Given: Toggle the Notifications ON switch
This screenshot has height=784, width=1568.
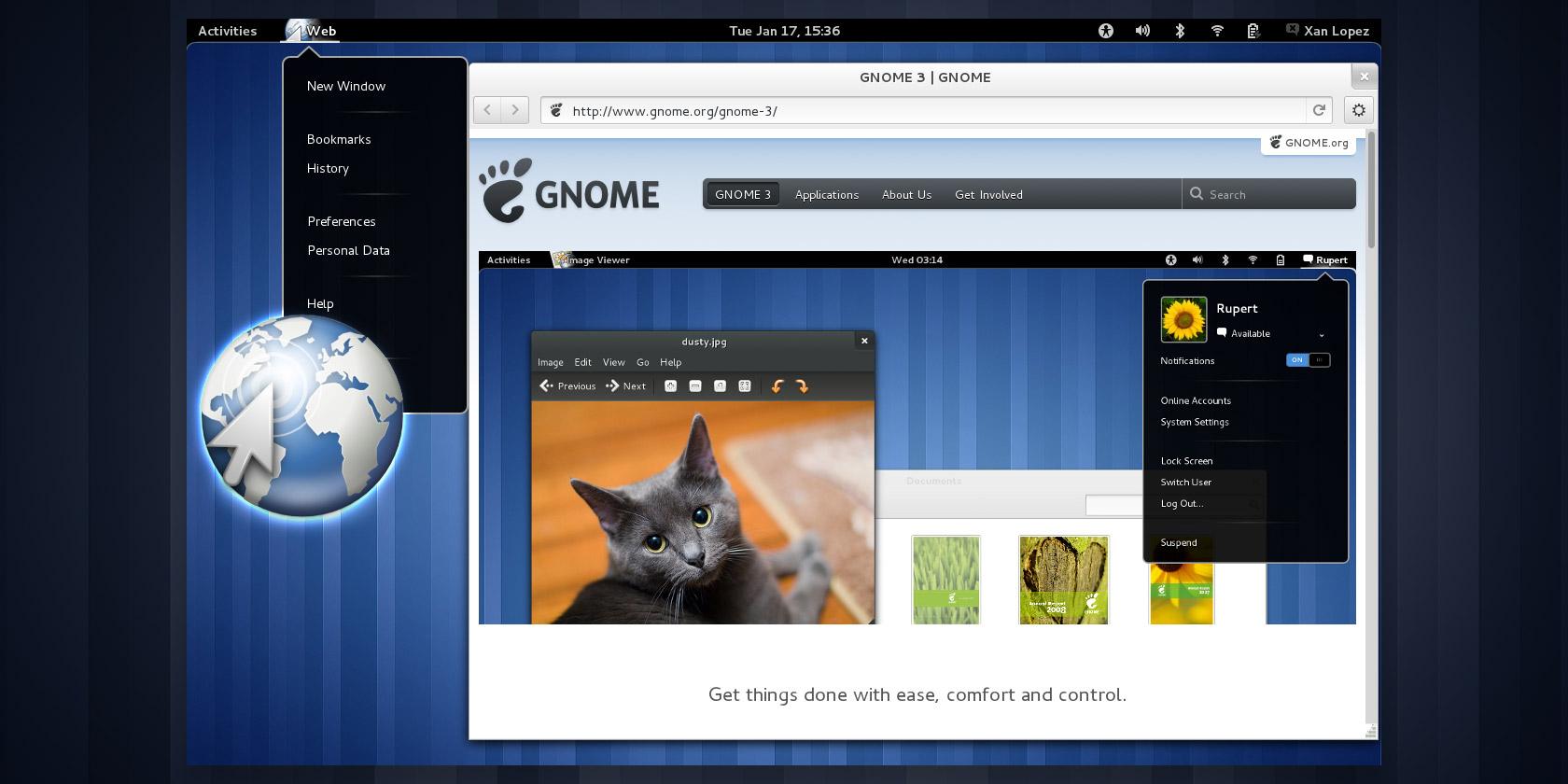Looking at the screenshot, I should pyautogui.click(x=1308, y=360).
